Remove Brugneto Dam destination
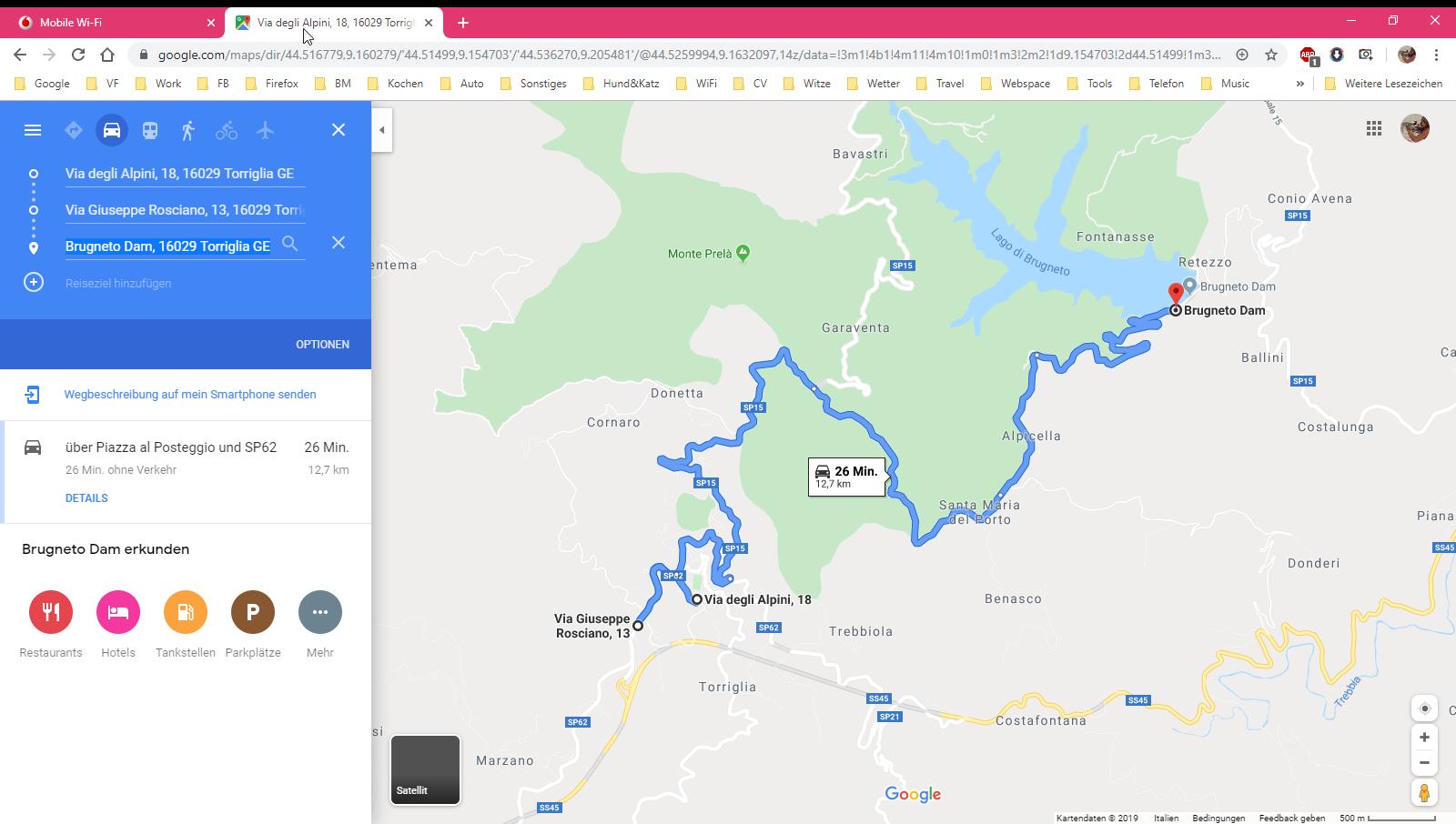Viewport: 1456px width, 824px height. 339,243
